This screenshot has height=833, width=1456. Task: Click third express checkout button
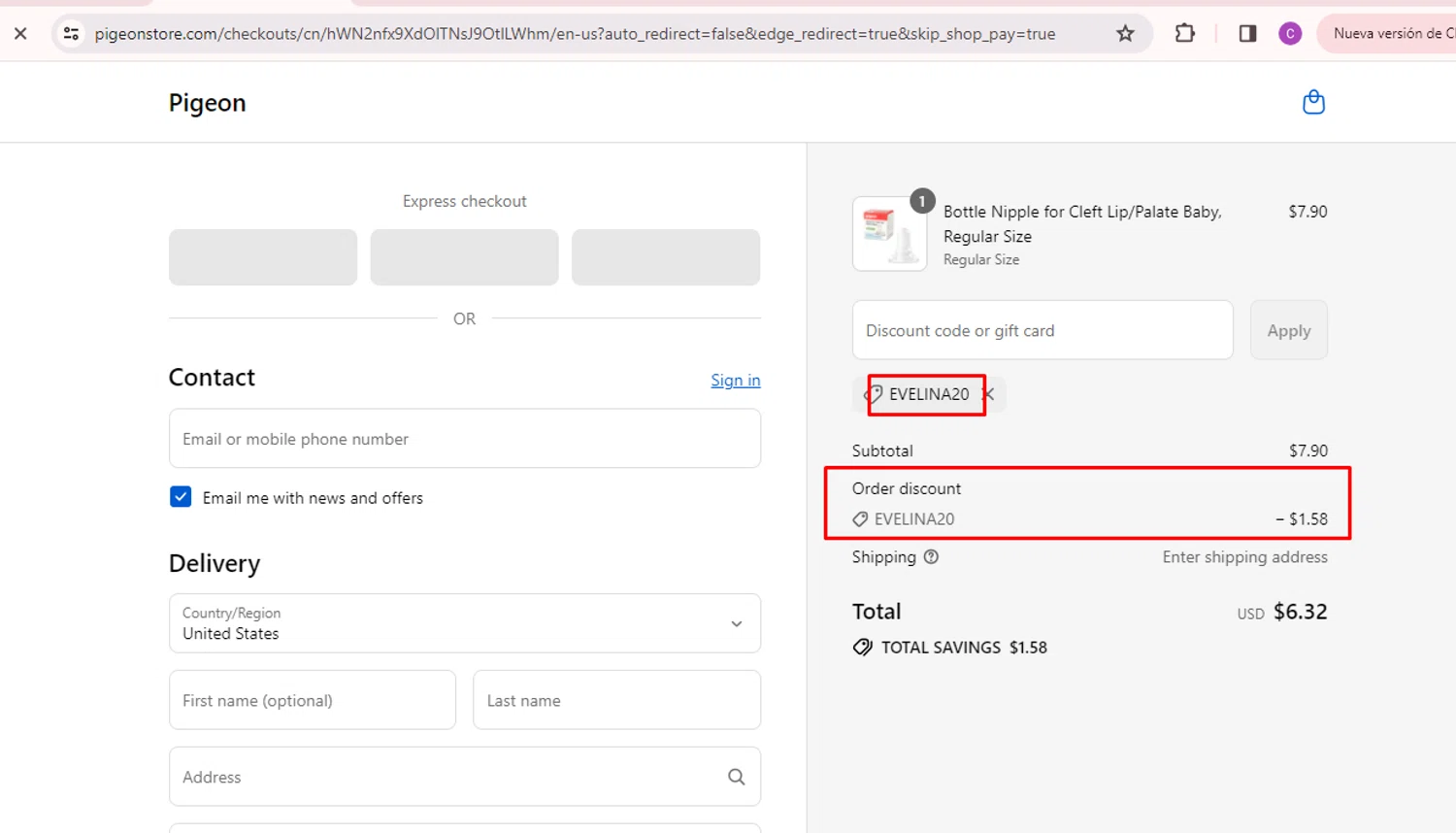click(x=666, y=257)
